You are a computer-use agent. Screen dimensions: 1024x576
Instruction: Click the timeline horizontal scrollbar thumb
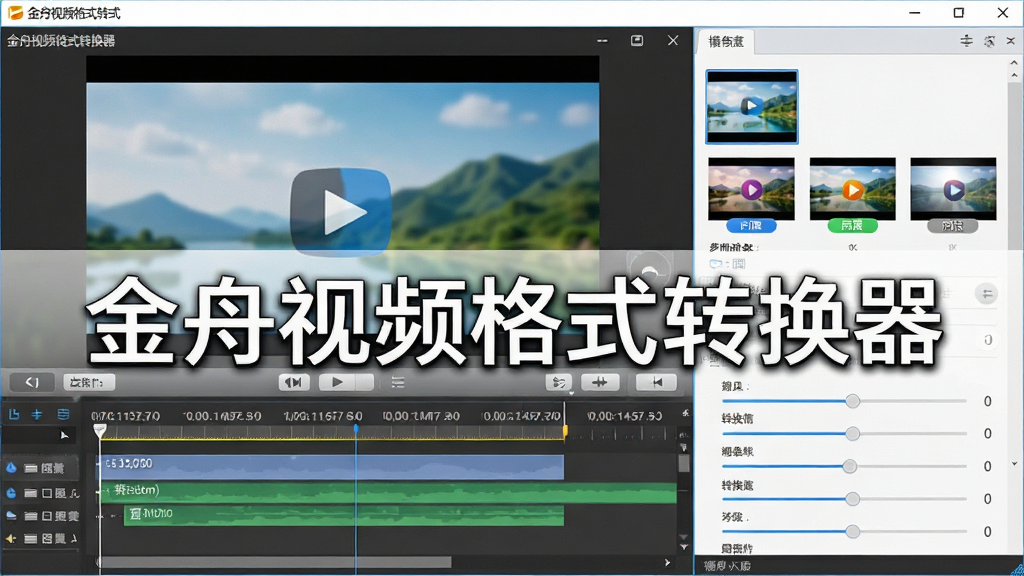coord(276,562)
